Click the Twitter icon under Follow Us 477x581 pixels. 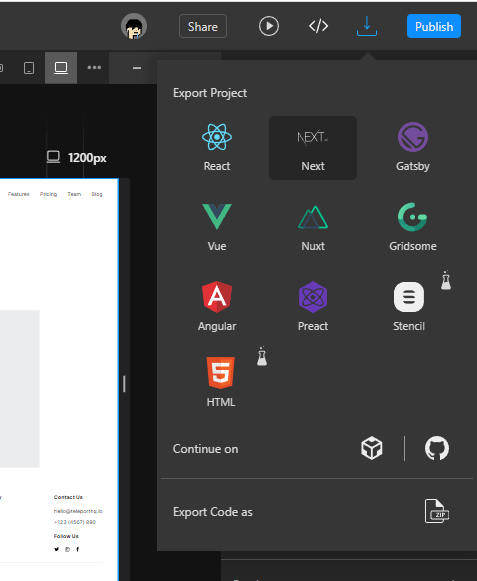click(x=56, y=549)
